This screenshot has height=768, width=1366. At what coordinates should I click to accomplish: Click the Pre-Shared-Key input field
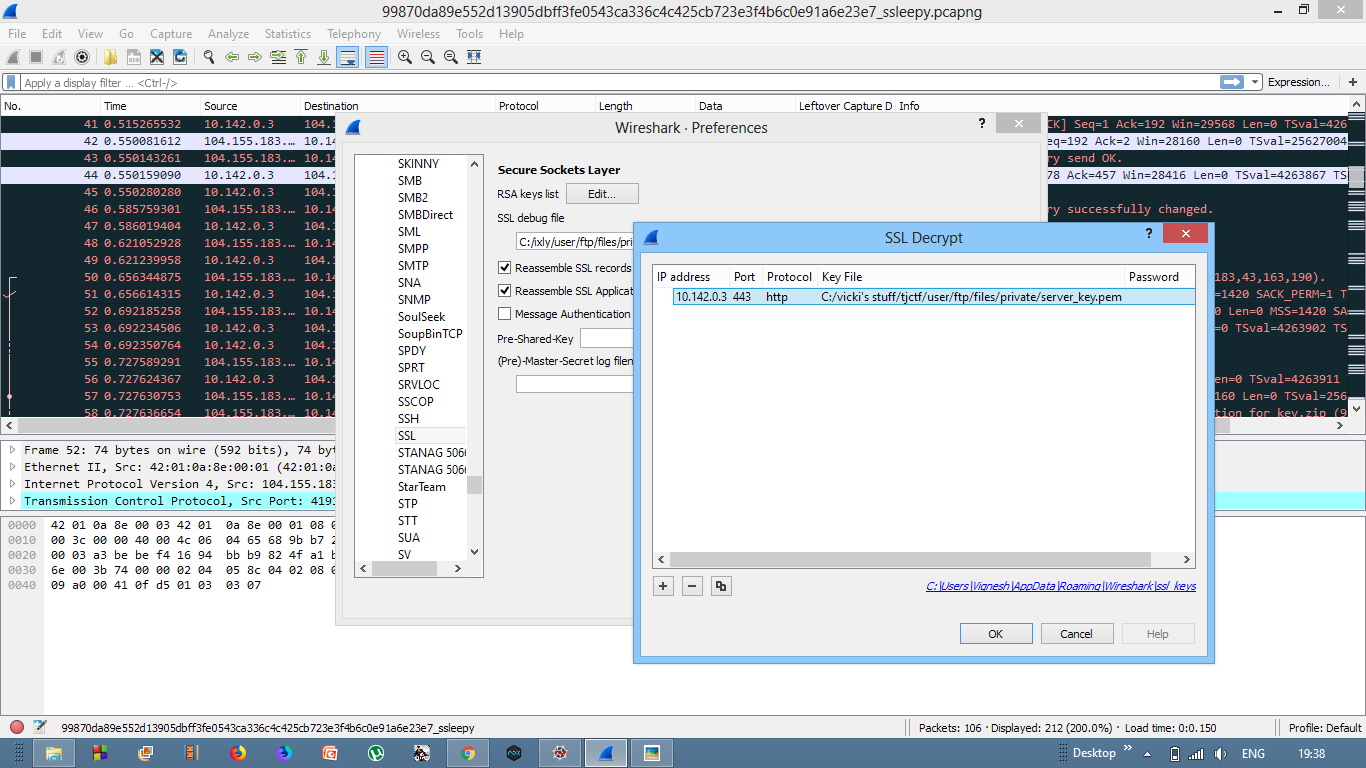click(606, 338)
